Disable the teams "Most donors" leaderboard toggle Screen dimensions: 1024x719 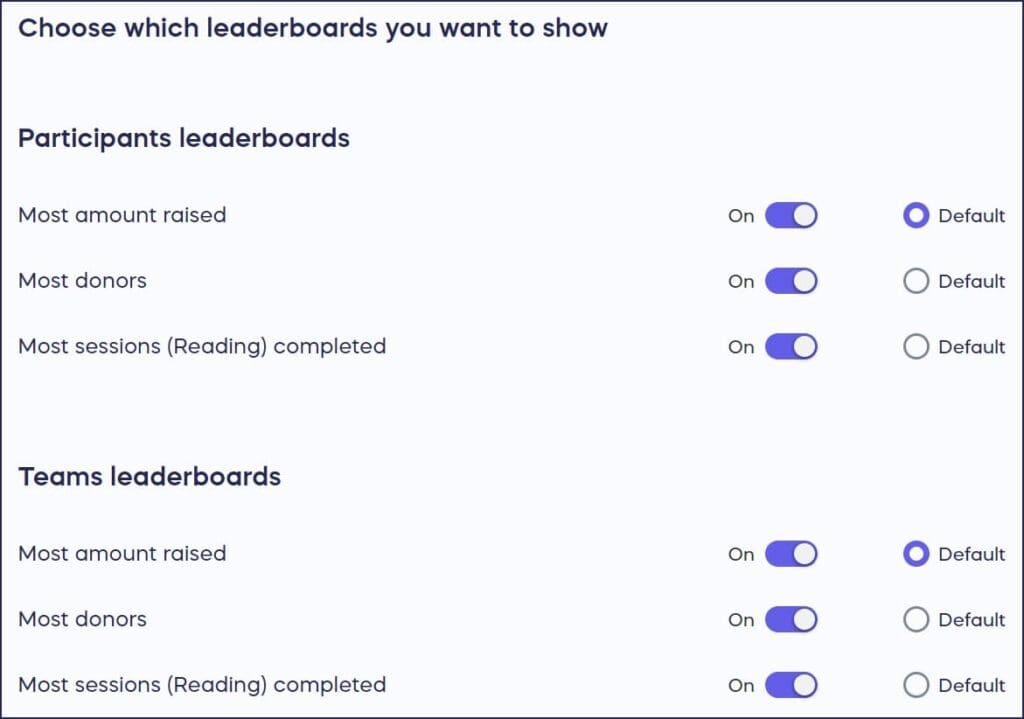791,619
